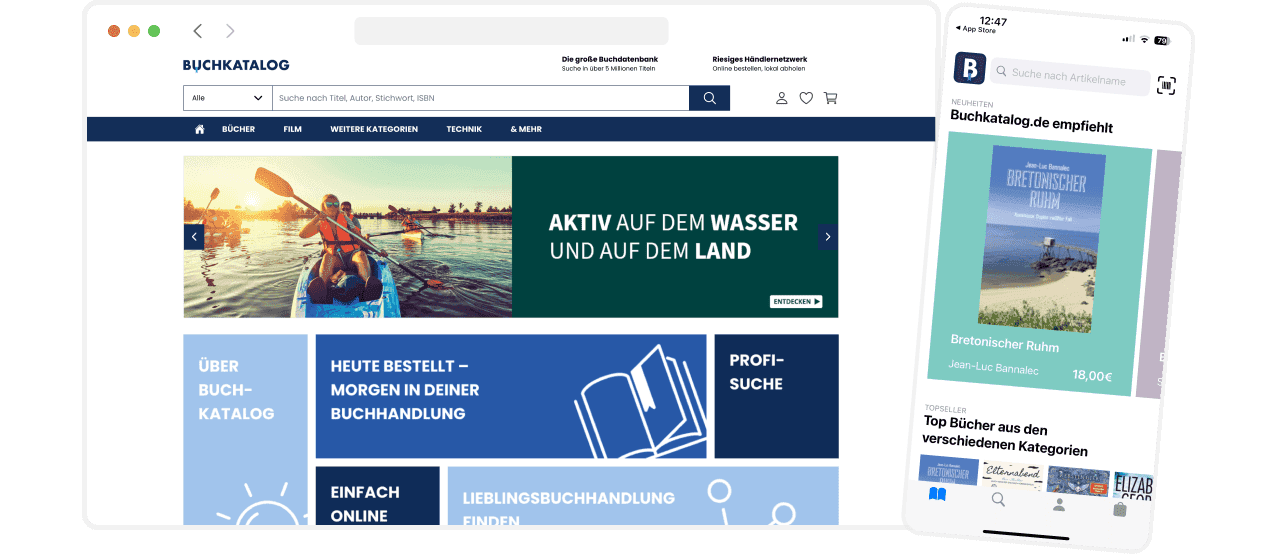Focus the 'Suche nach Titel, Autor' search field
Image resolution: width=1280 pixels, height=554 pixels.
pos(481,98)
